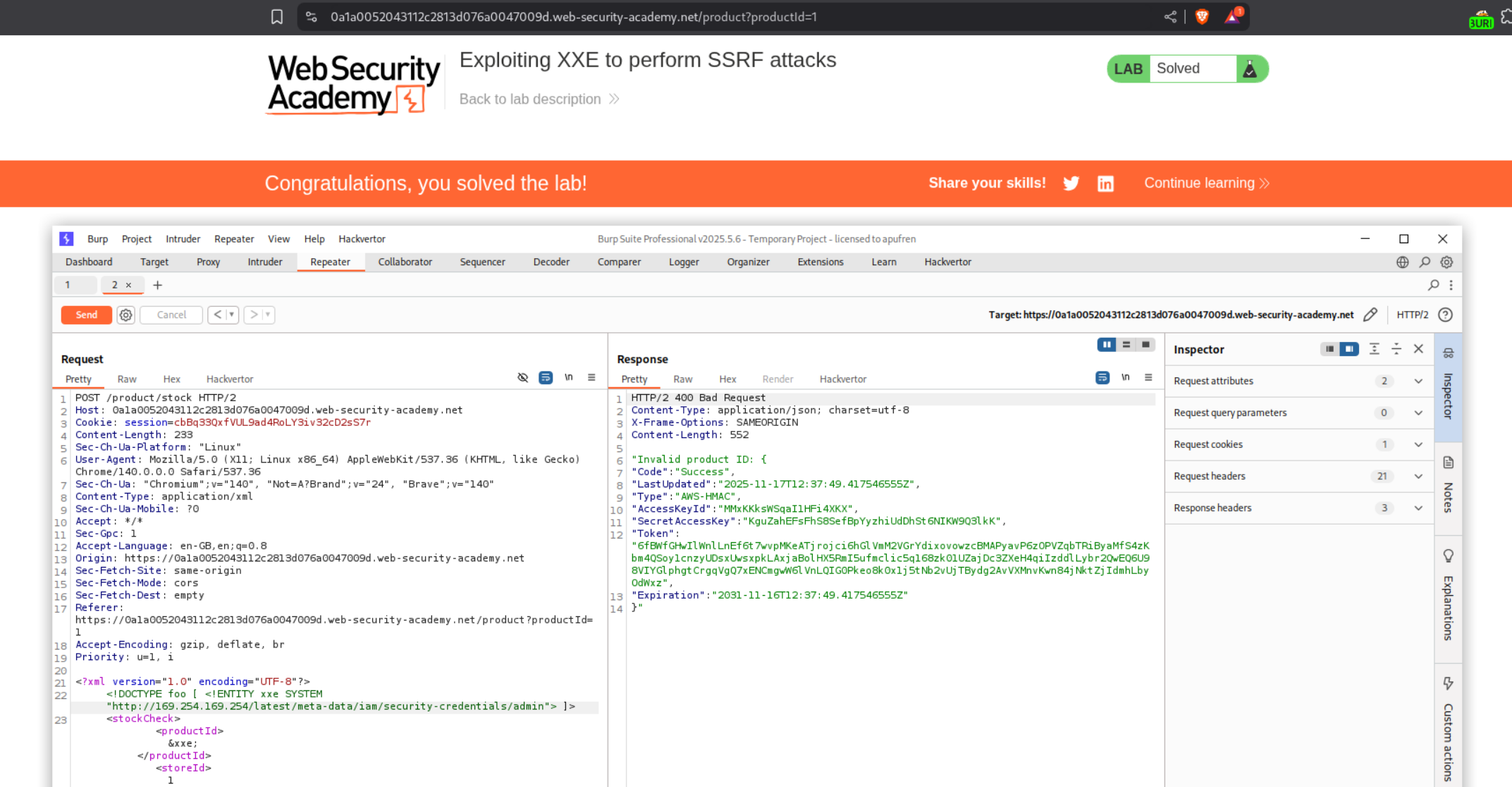Switch Request view to Raw tab
The height and width of the screenshot is (787, 1512).
pos(127,379)
